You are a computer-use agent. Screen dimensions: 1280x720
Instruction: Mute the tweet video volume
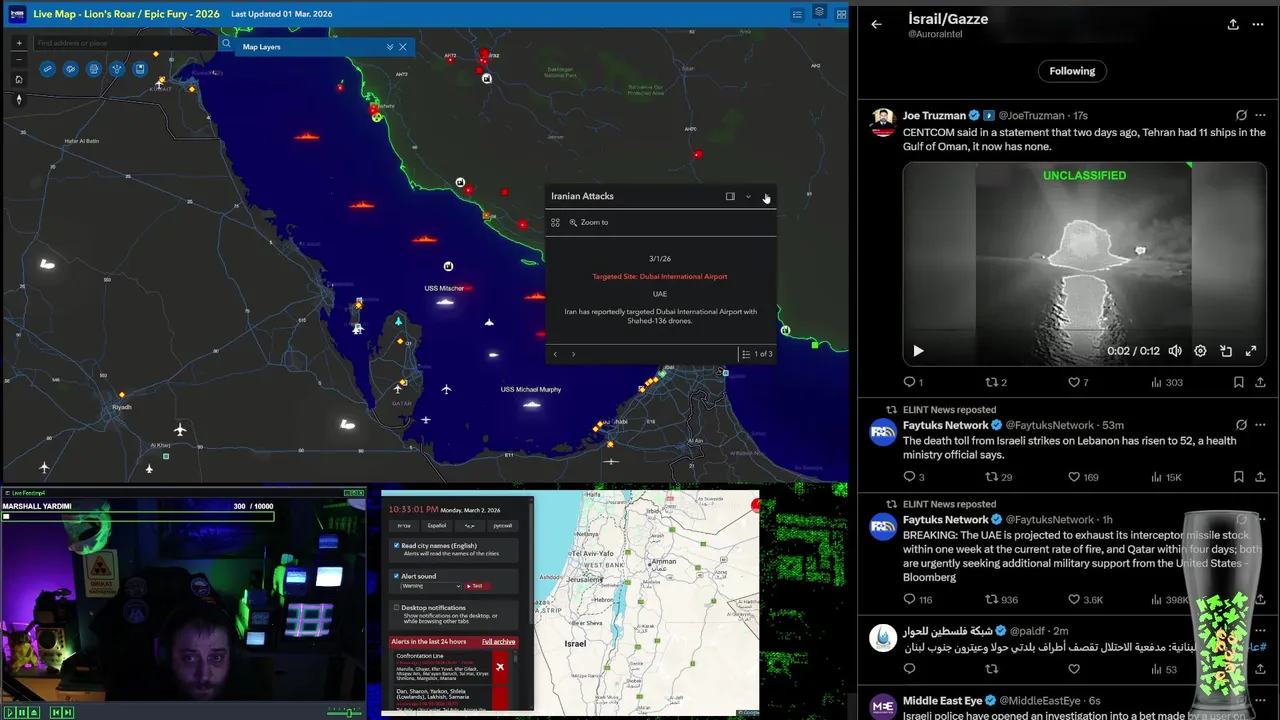click(1175, 351)
